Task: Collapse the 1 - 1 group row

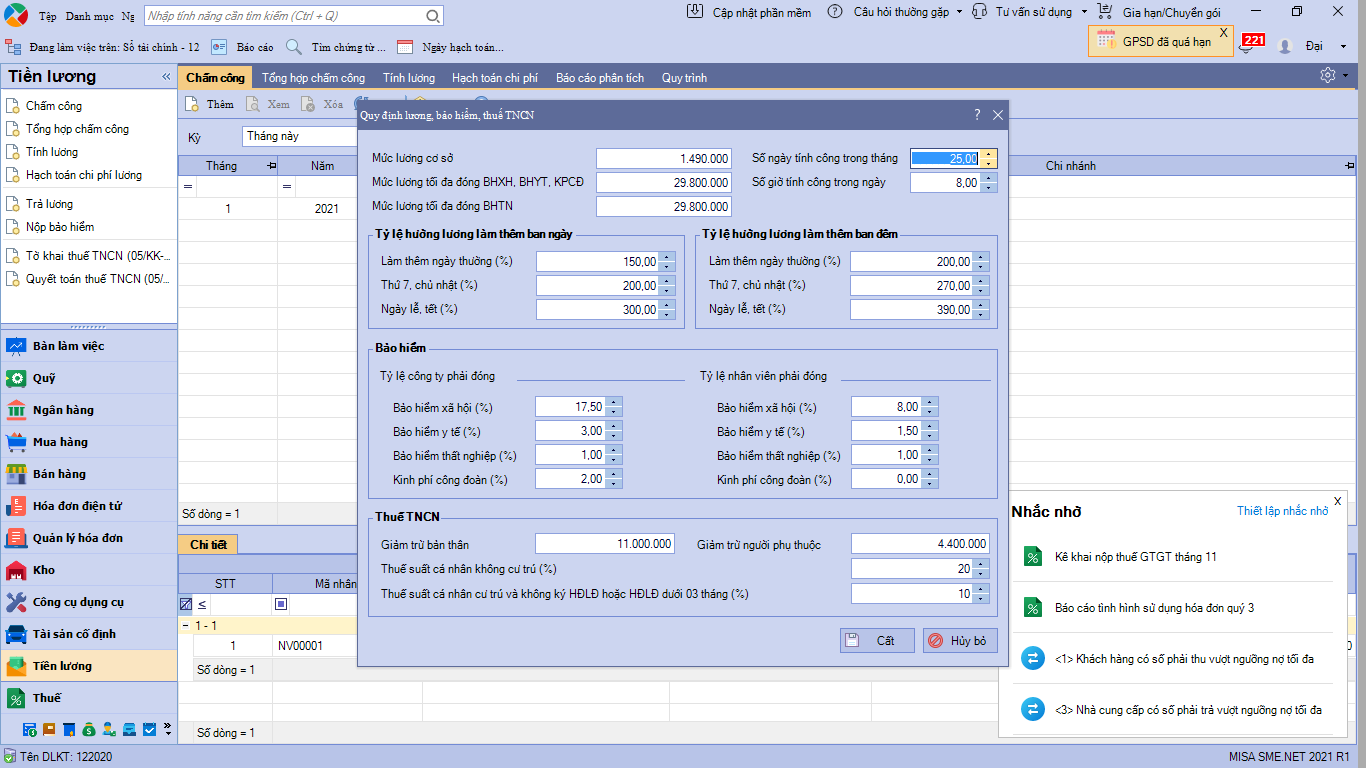Action: (186, 625)
